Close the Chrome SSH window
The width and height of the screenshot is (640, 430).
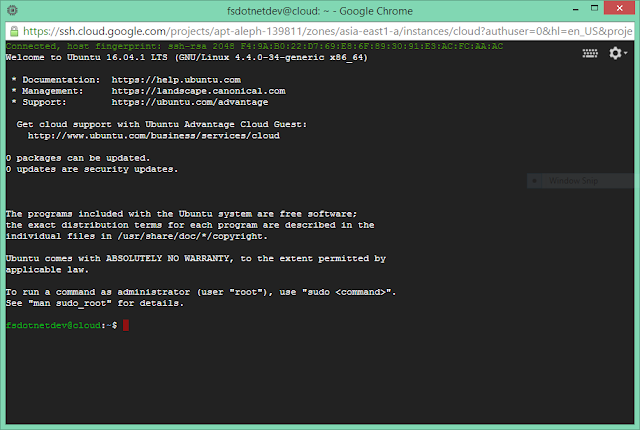tap(619, 8)
